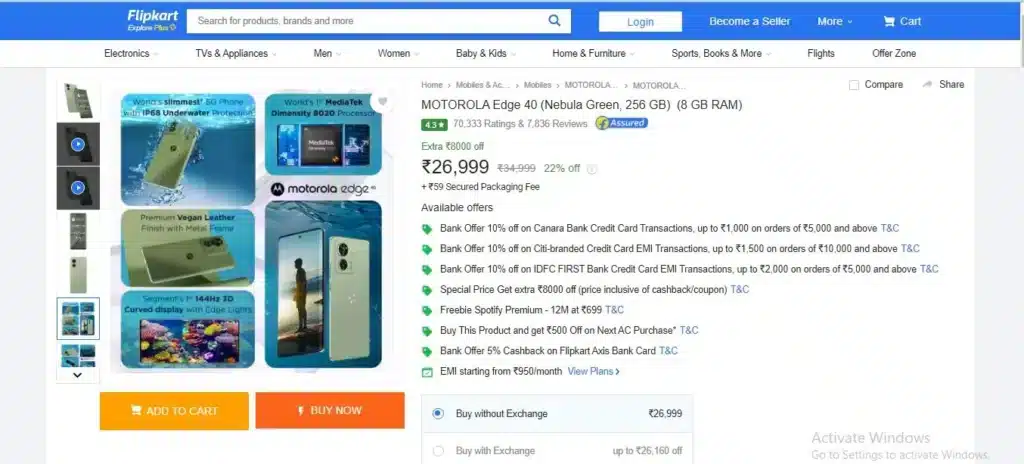Click the Share arrow icon
Viewport: 1024px width, 464px height.
click(x=927, y=84)
